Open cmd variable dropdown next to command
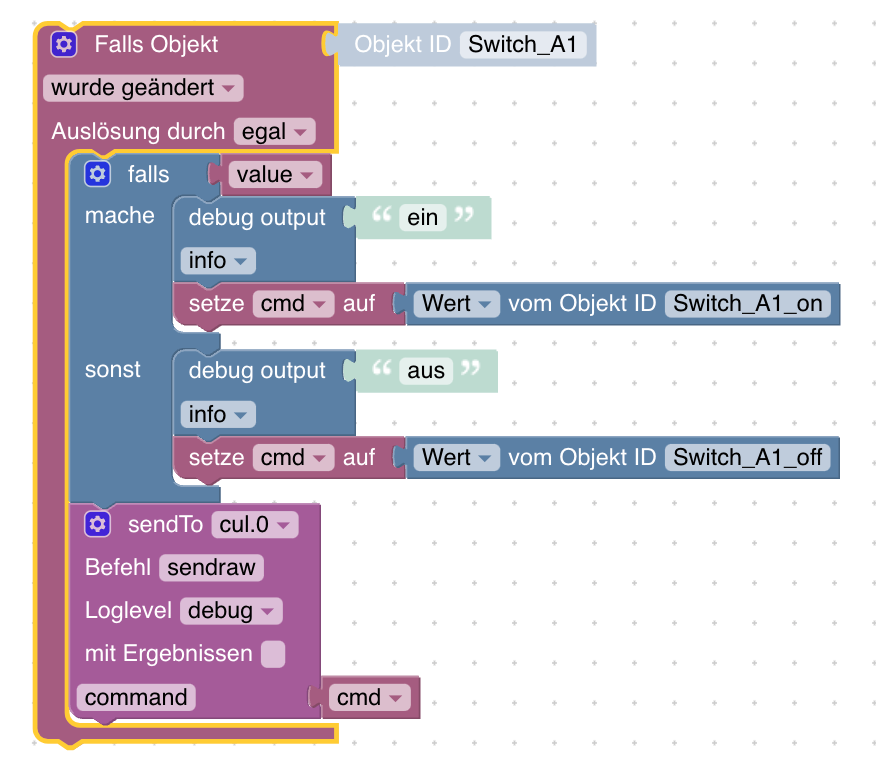This screenshot has width=876, height=768. click(369, 698)
